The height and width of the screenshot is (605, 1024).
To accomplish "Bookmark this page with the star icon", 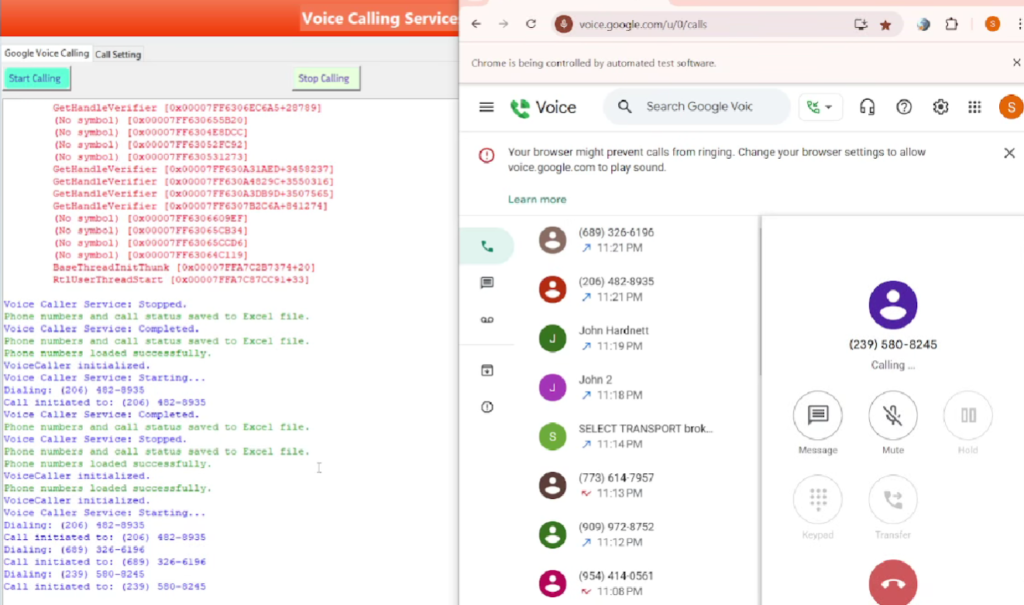I will [886, 25].
